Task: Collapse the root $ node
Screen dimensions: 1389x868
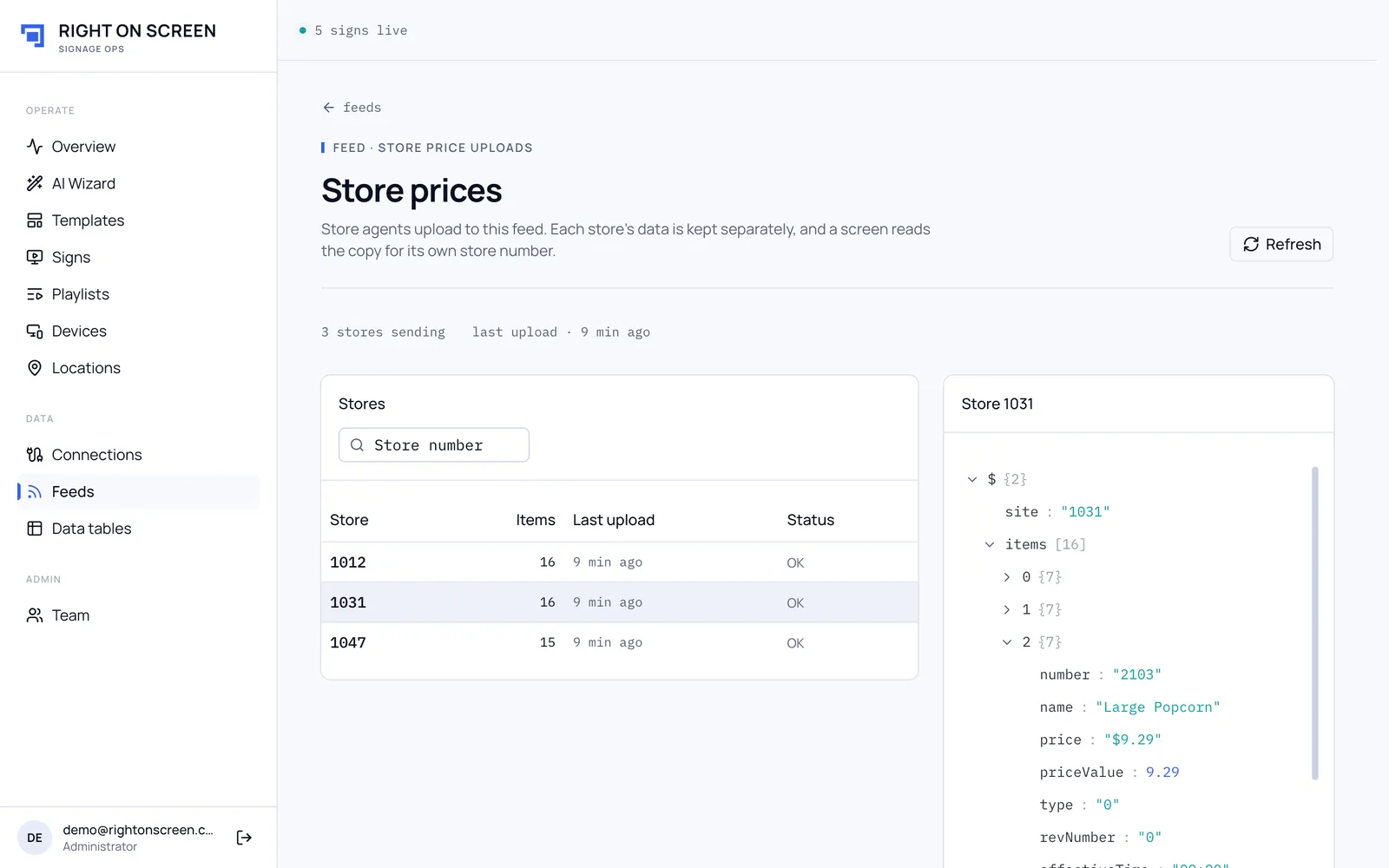Action: (x=972, y=479)
